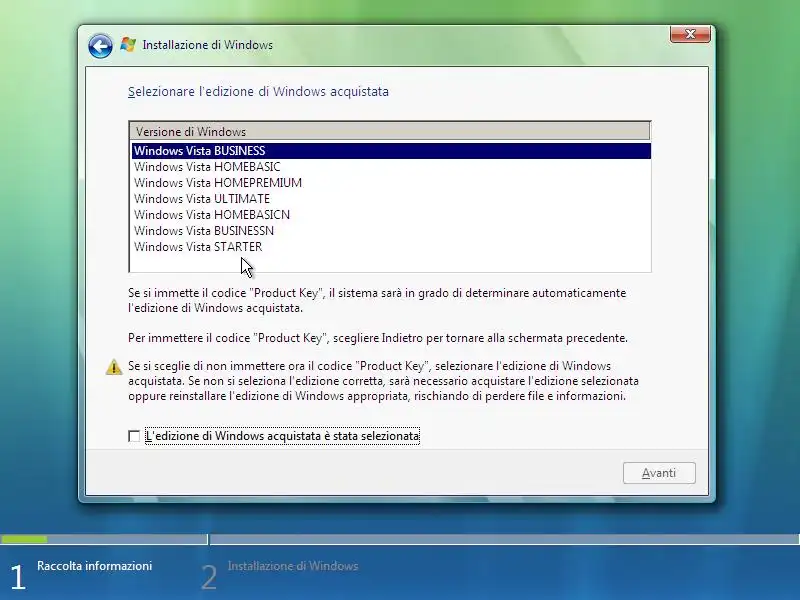Viewport: 800px width, 600px height.
Task: Click the yellow warning triangle icon
Action: tap(114, 367)
